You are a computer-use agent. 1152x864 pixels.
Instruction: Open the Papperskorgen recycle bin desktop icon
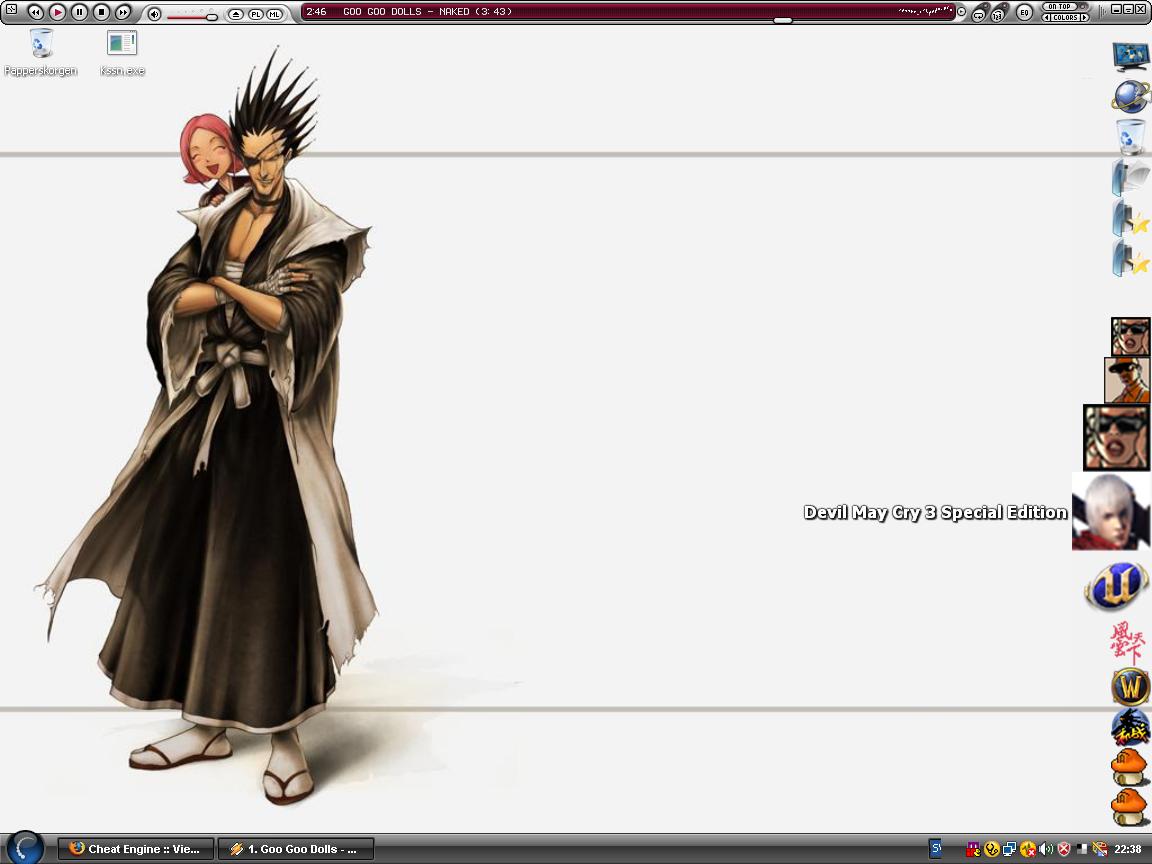(x=40, y=52)
